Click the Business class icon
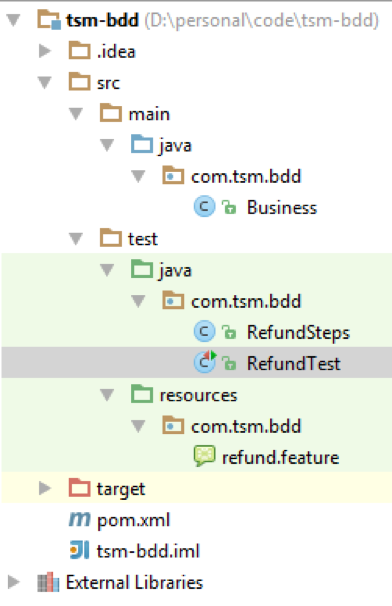392x606 pixels. pyautogui.click(x=204, y=207)
